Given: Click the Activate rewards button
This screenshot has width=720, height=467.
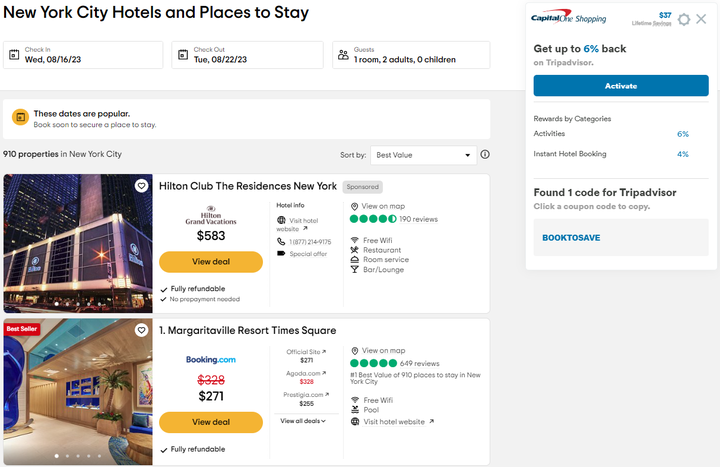Looking at the screenshot, I should (620, 86).
